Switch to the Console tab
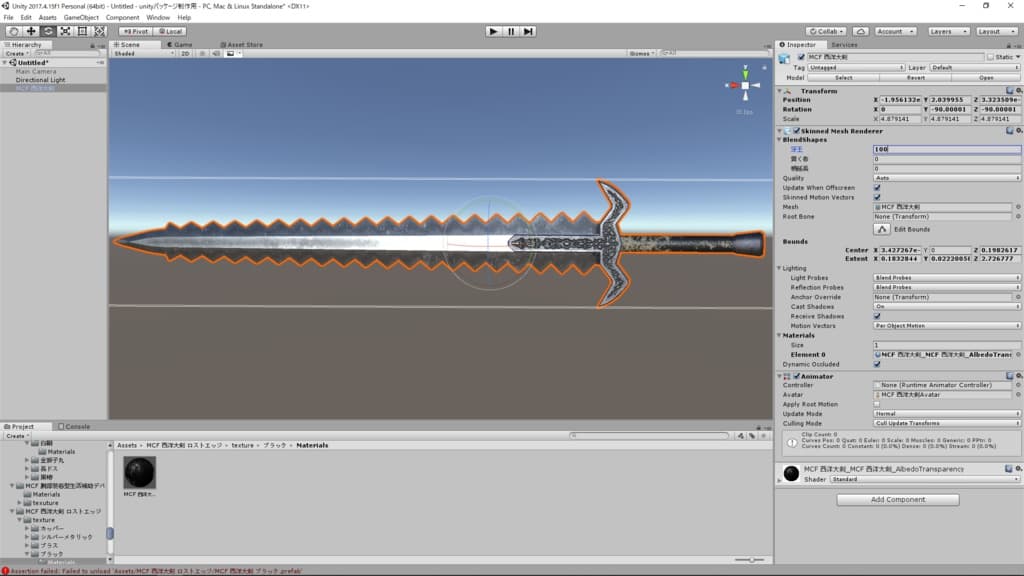 click(x=76, y=426)
